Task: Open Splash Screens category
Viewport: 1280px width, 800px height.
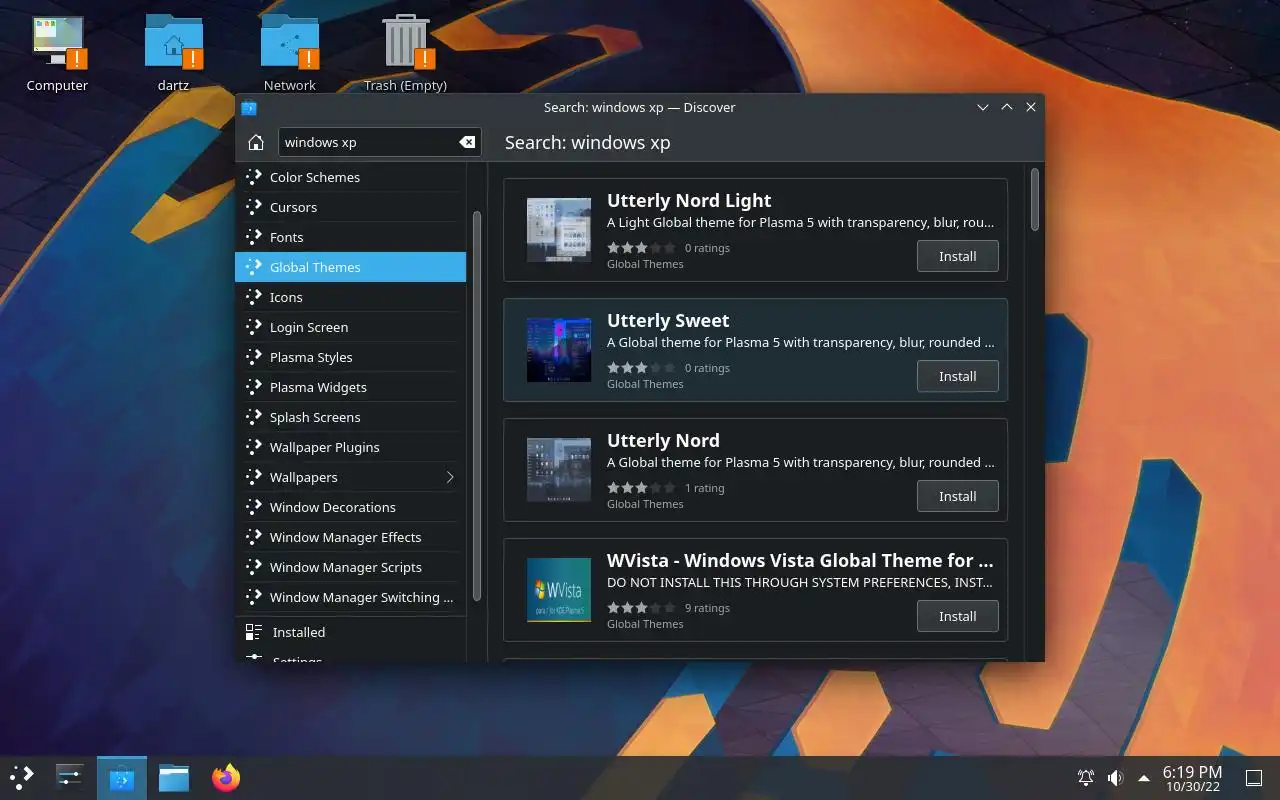Action: 350,417
